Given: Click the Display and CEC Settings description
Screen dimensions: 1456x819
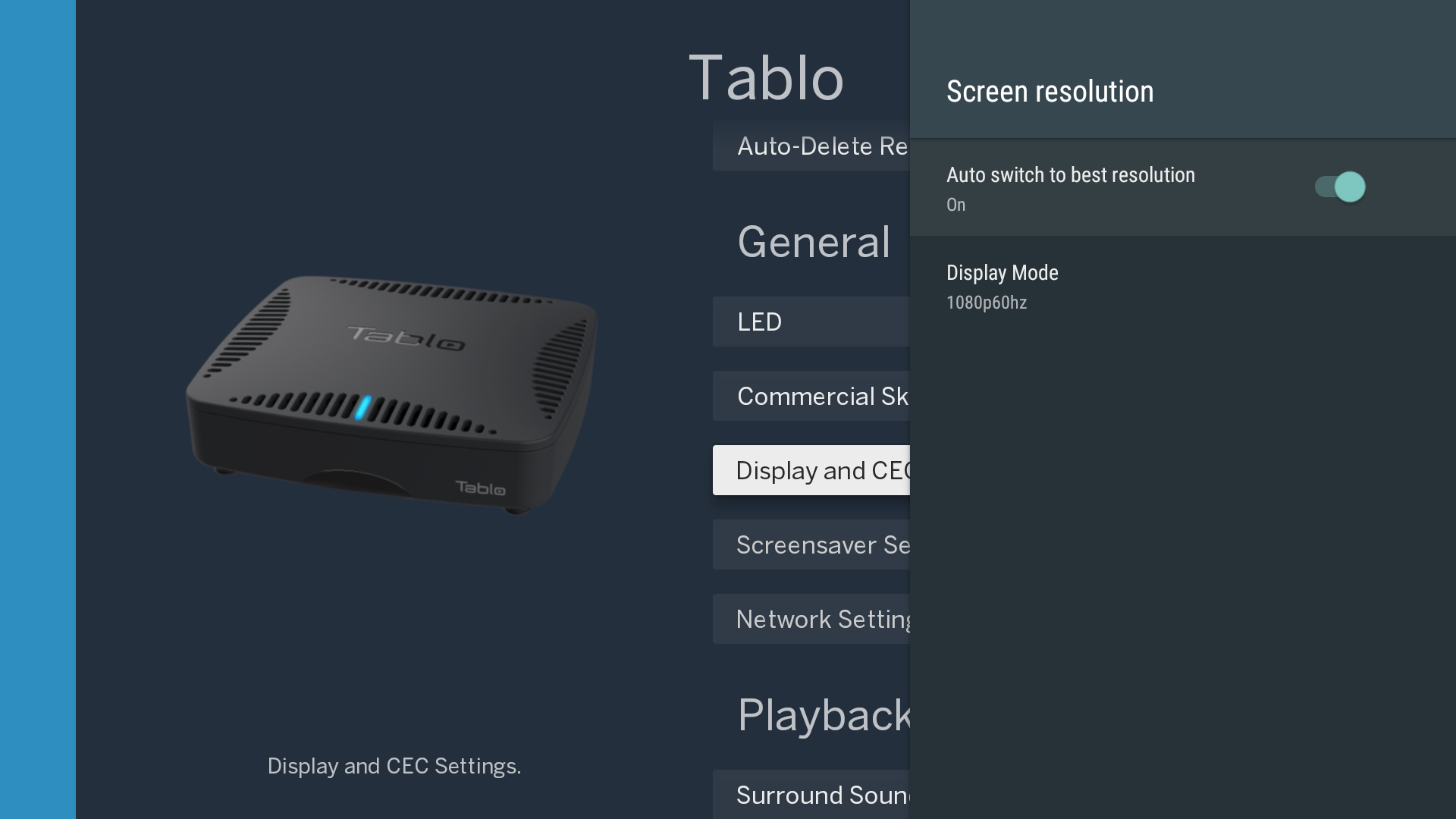Looking at the screenshot, I should click(394, 766).
